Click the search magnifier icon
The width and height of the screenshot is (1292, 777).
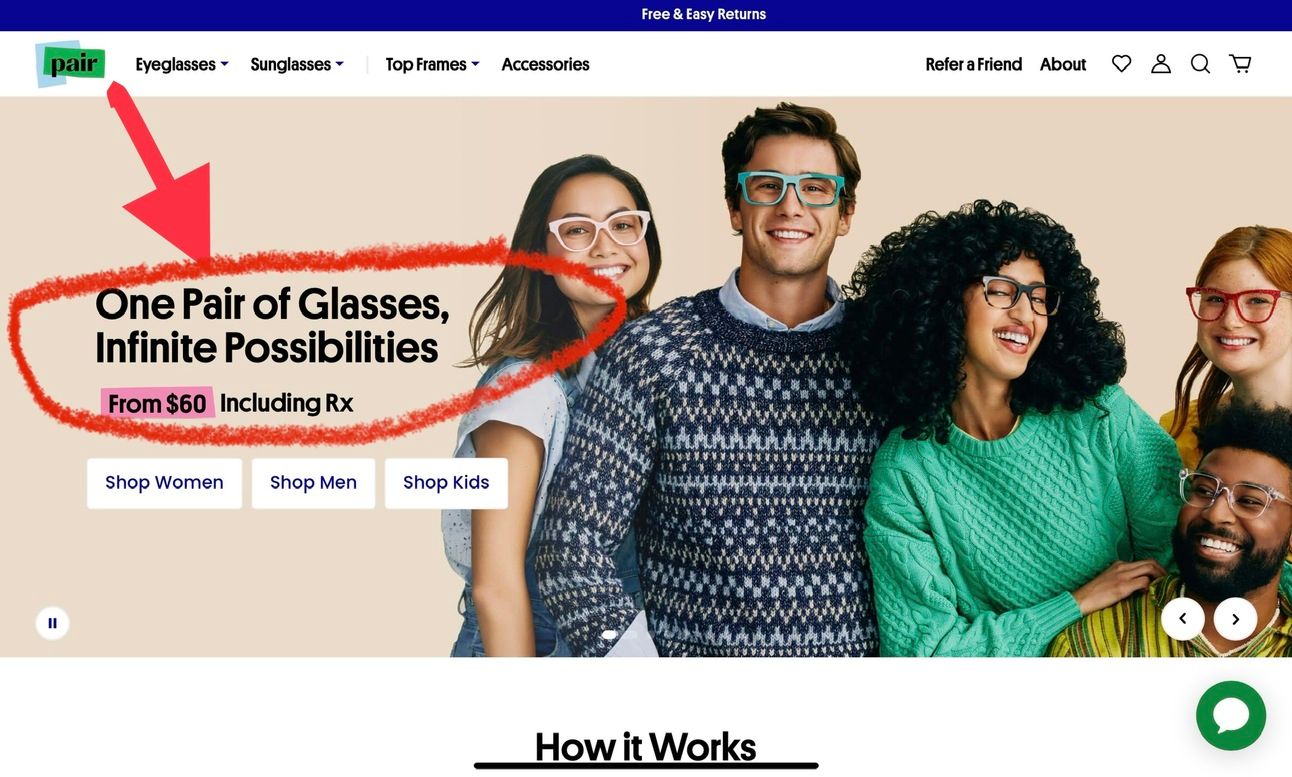pyautogui.click(x=1201, y=64)
